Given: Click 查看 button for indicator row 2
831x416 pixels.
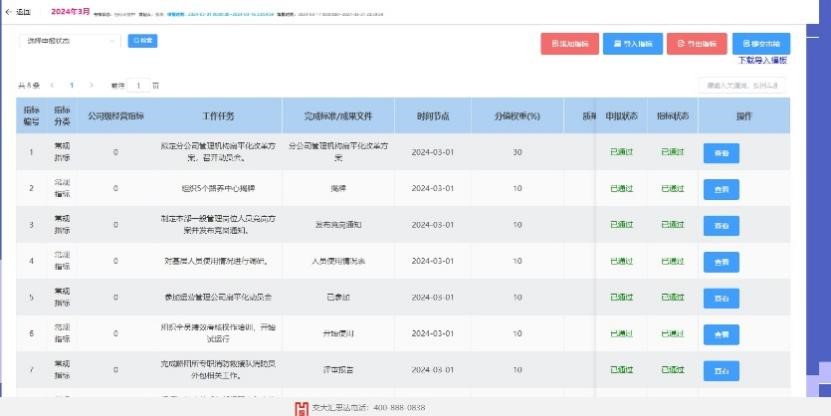Looking at the screenshot, I should (x=721, y=188).
